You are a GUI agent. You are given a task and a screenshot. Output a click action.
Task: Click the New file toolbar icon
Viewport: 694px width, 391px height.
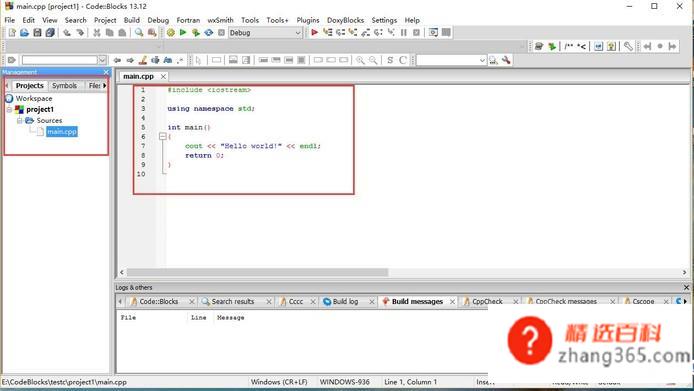click(x=12, y=33)
